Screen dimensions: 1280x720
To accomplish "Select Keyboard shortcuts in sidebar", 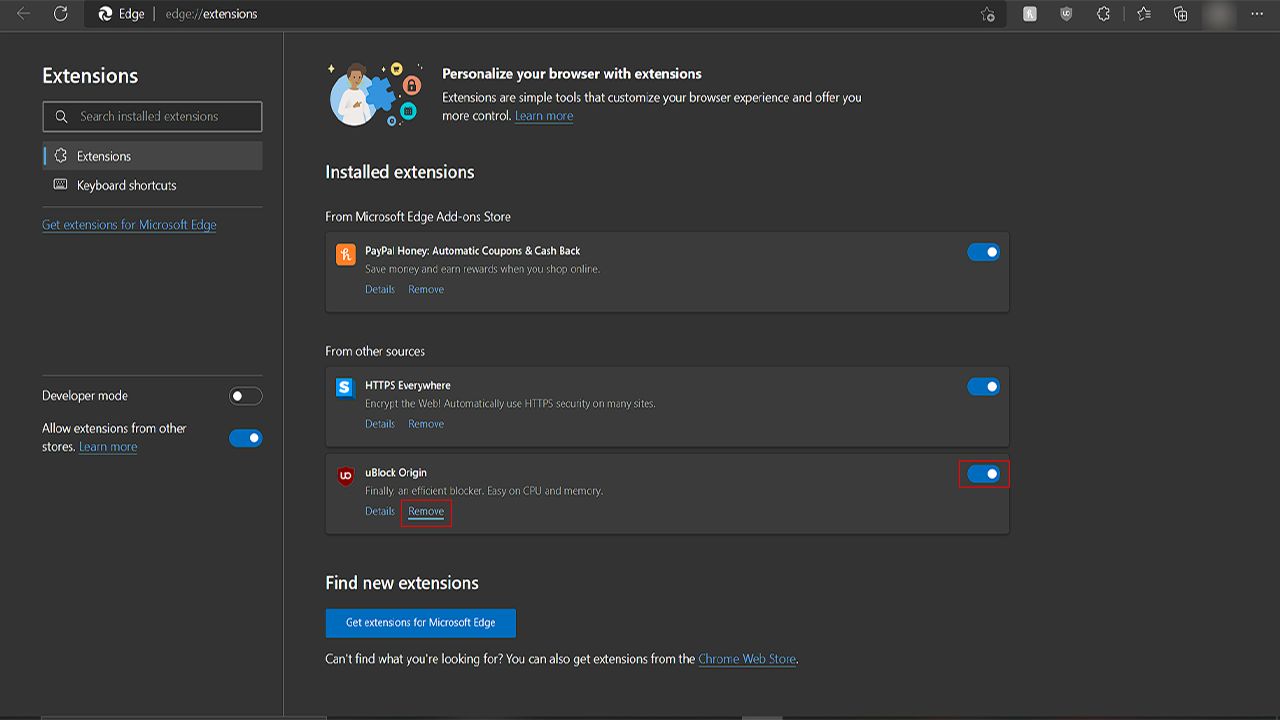I will click(x=126, y=185).
